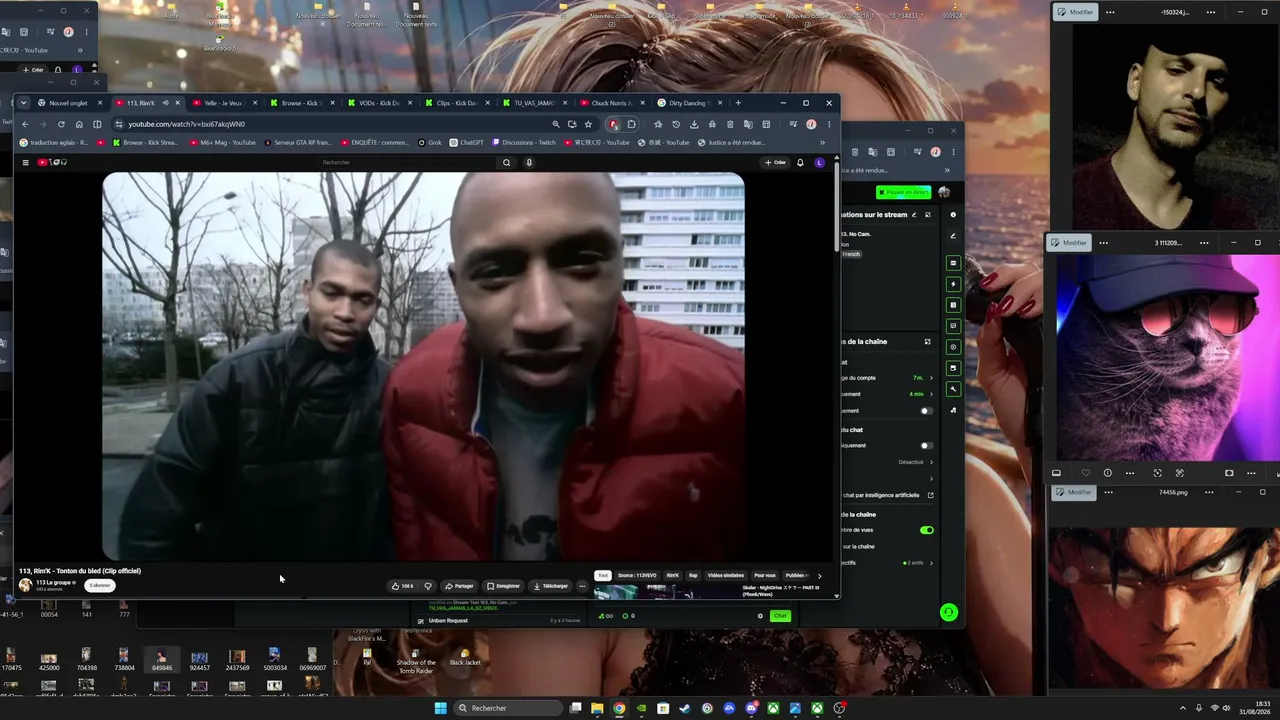The height and width of the screenshot is (720, 1280).
Task: Click the Créer button on YouTube
Action: [775, 162]
